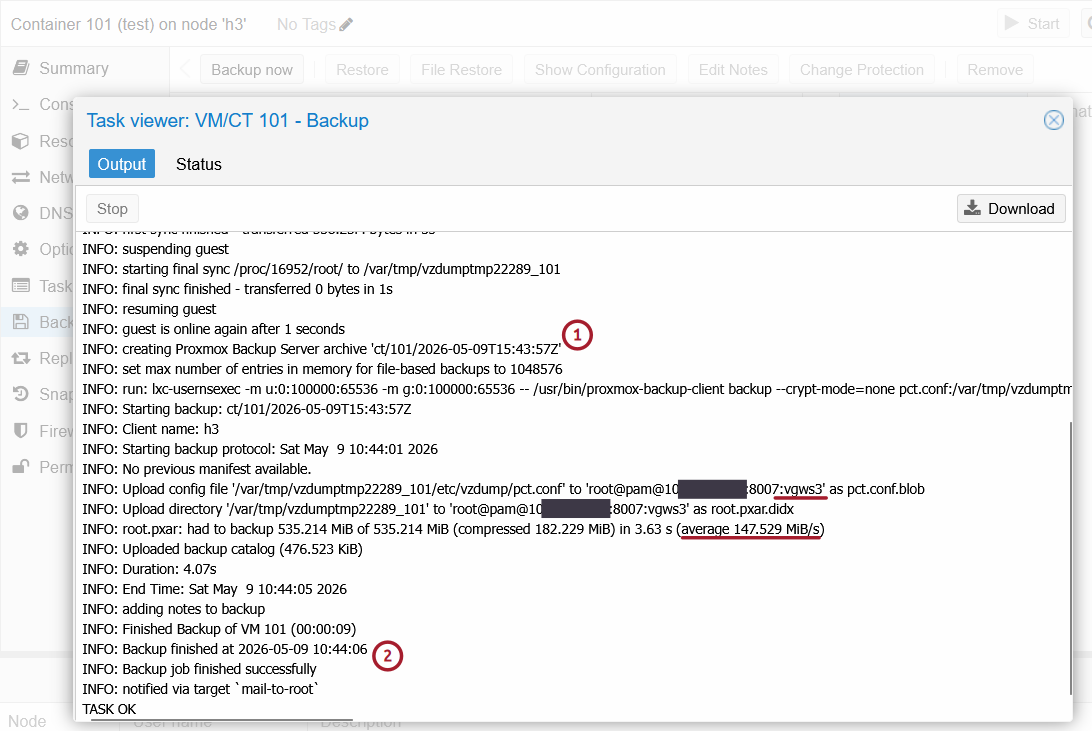The width and height of the screenshot is (1092, 731).
Task: Open Firewall shield icon in sidebar
Action: tap(21, 431)
